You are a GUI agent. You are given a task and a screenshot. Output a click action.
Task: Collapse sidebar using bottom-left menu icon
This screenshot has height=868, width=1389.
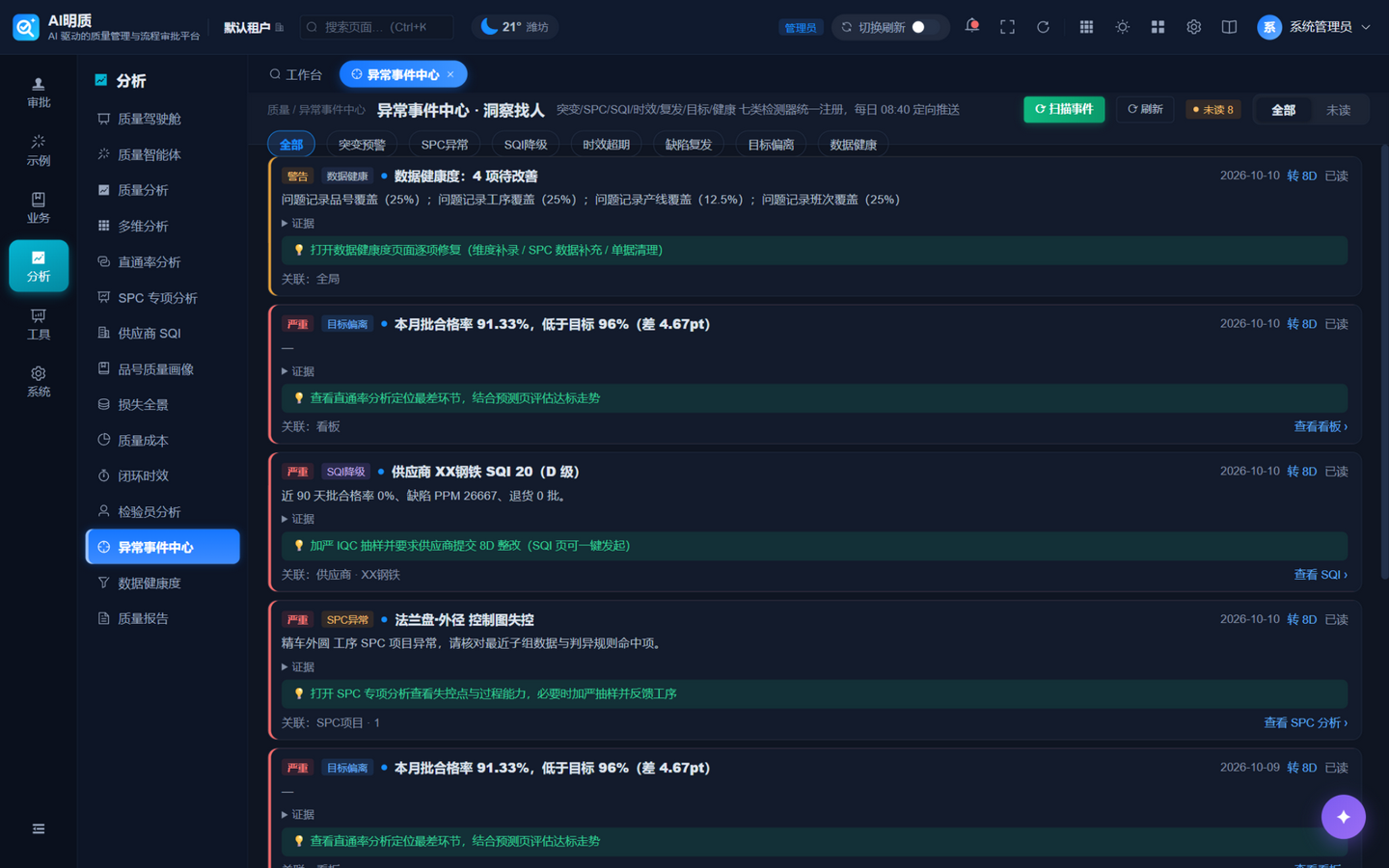(39, 828)
